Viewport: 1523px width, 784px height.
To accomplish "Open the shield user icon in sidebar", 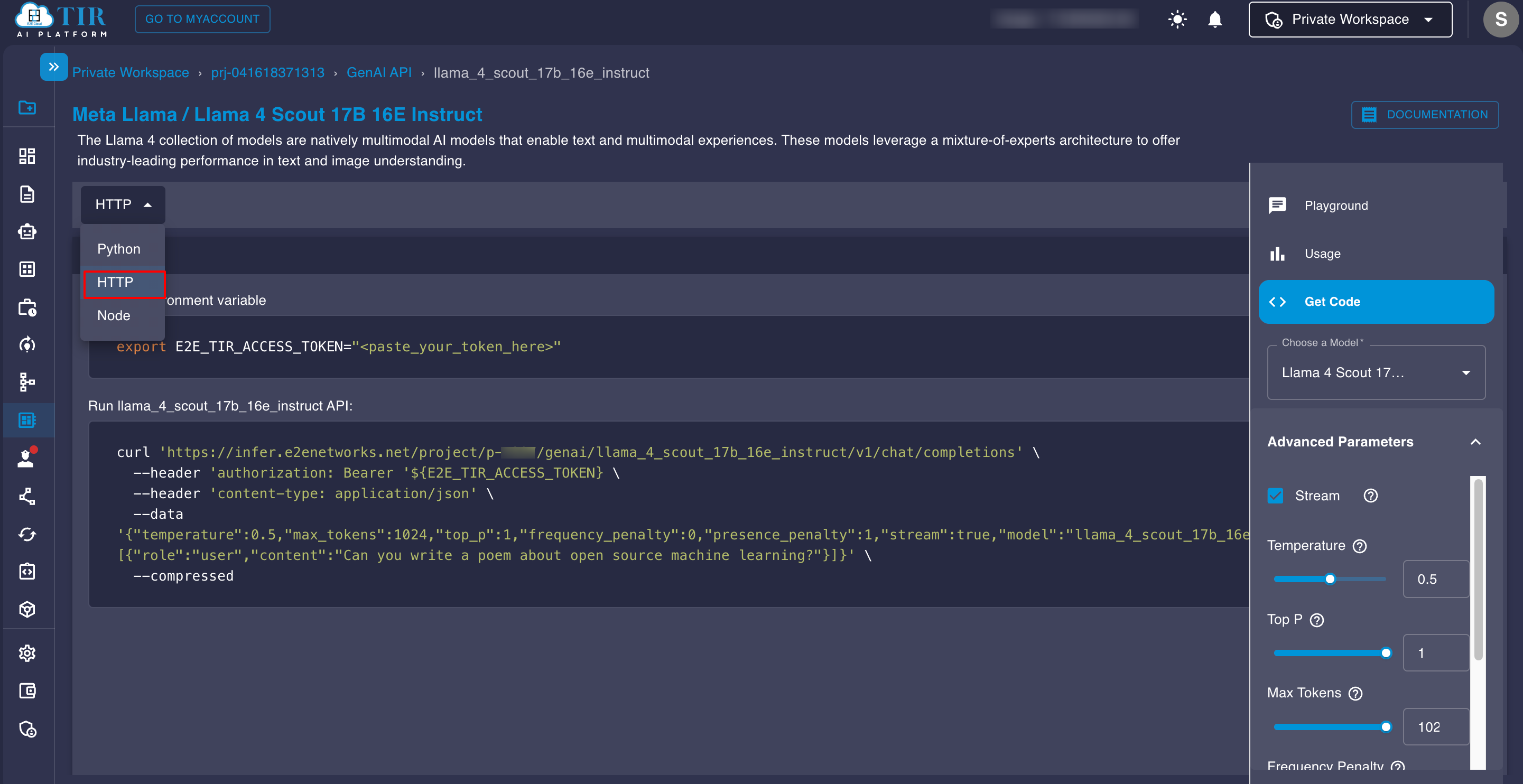I will [x=27, y=729].
